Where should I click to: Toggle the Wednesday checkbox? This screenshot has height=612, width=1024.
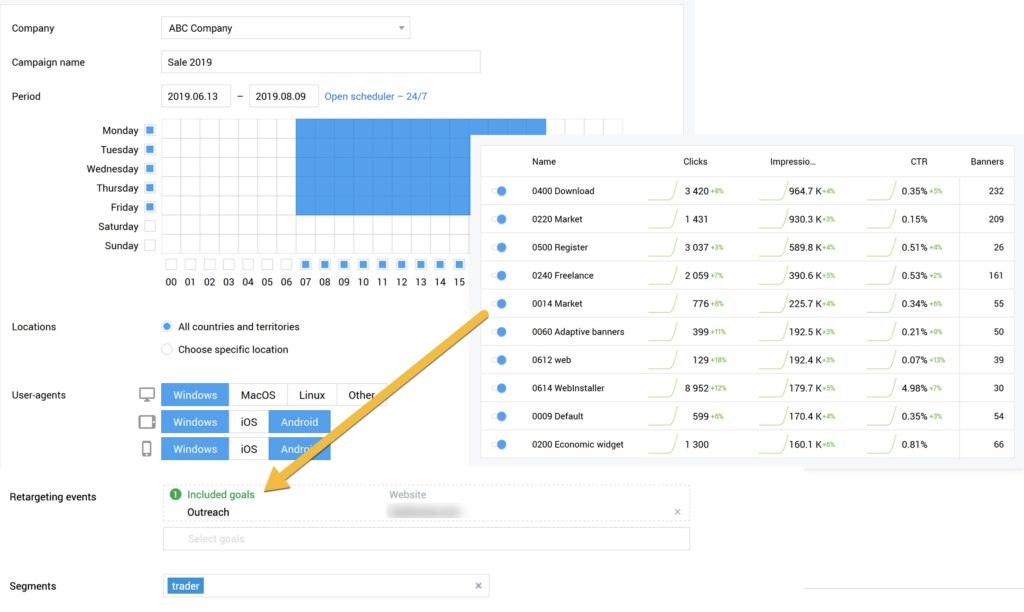(x=150, y=169)
